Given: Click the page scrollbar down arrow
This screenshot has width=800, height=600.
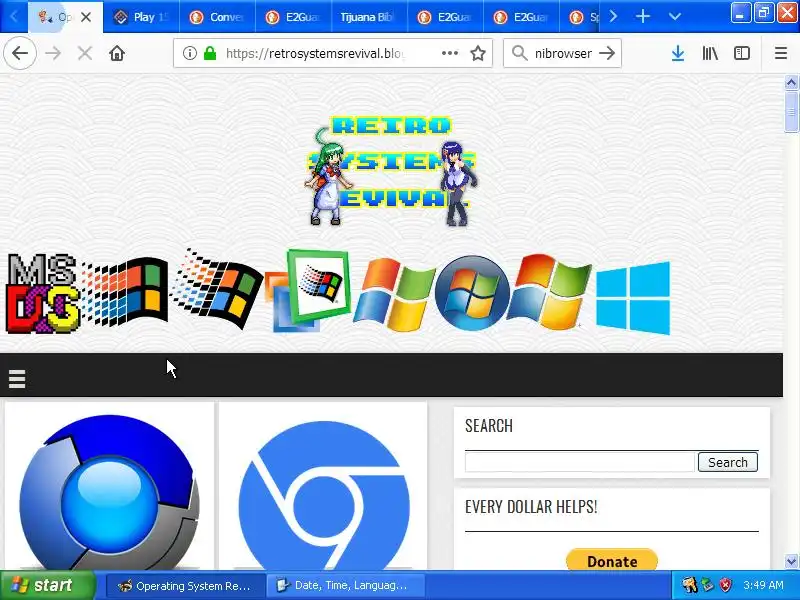Looking at the screenshot, I should click(791, 562).
